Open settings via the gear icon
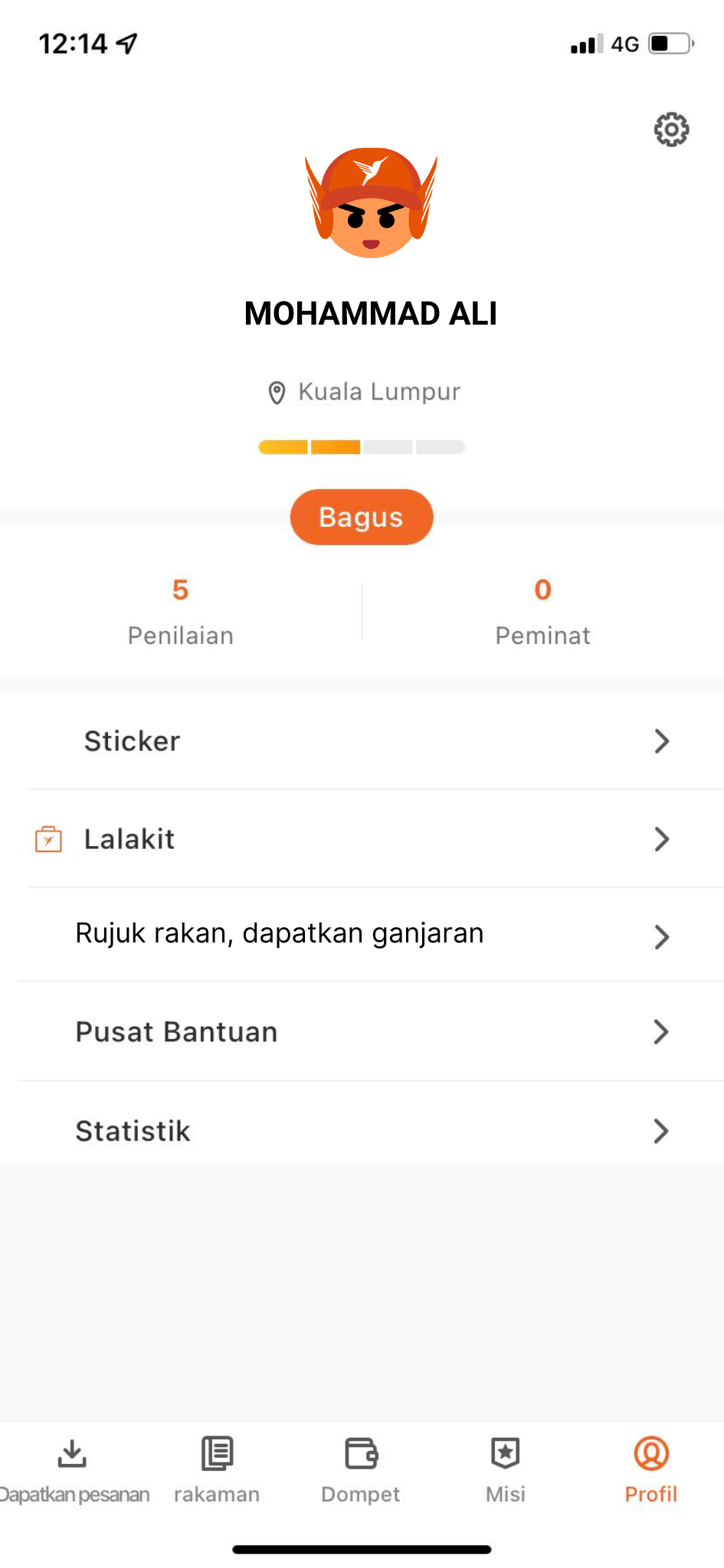The image size is (724, 1568). 671,129
